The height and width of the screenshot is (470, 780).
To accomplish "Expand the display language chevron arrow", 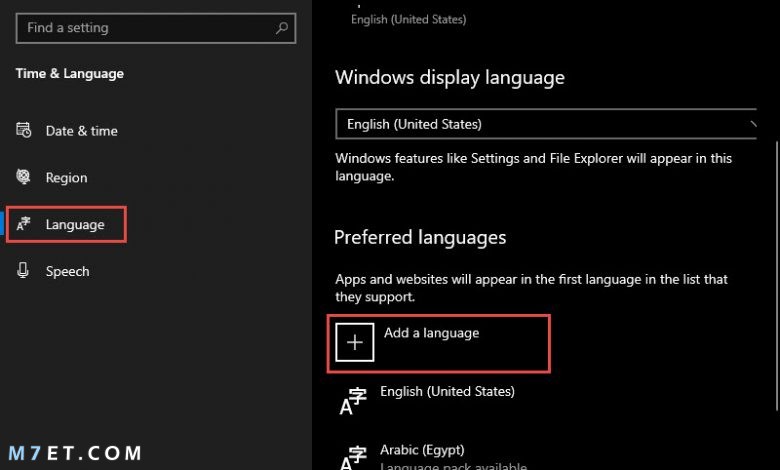I will (753, 124).
